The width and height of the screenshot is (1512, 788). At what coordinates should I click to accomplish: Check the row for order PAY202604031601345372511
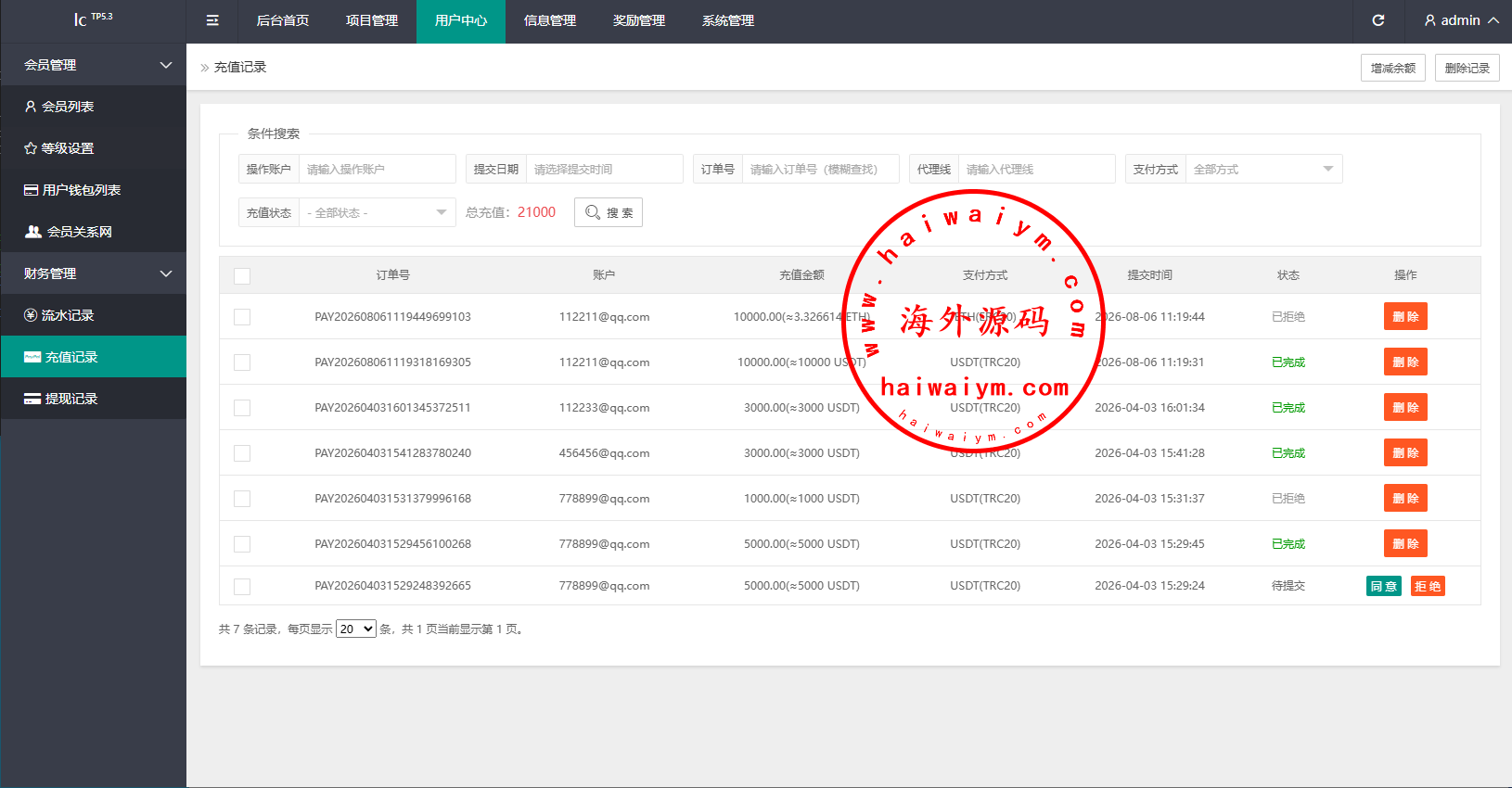click(x=242, y=408)
